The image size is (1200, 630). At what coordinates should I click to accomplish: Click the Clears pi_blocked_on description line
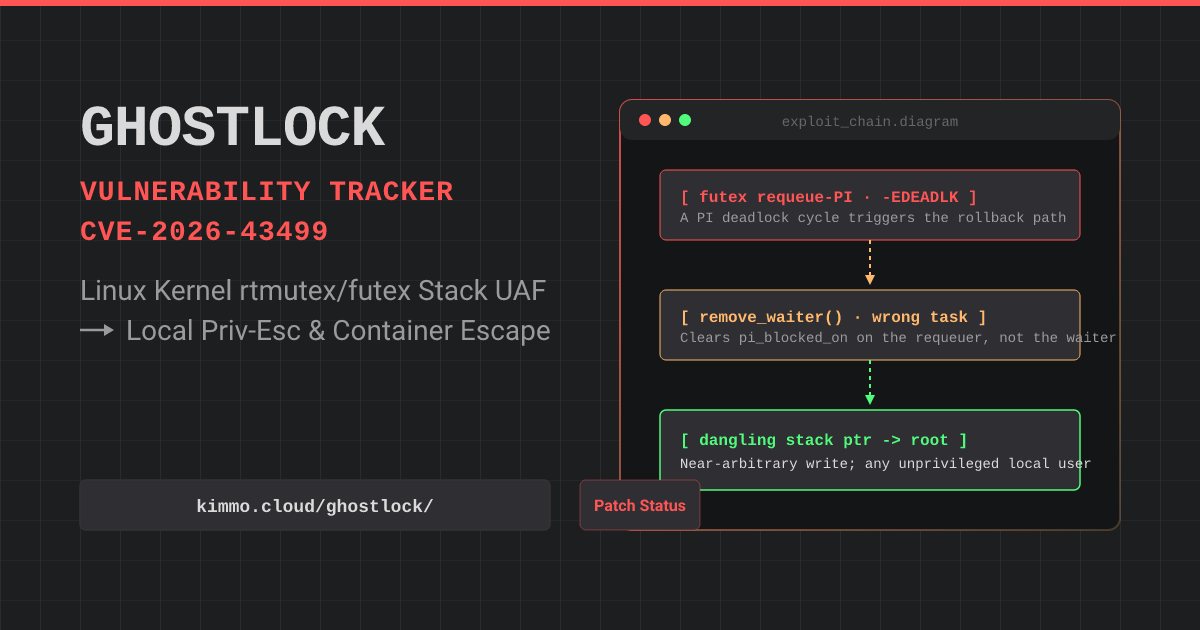pyautogui.click(x=898, y=338)
